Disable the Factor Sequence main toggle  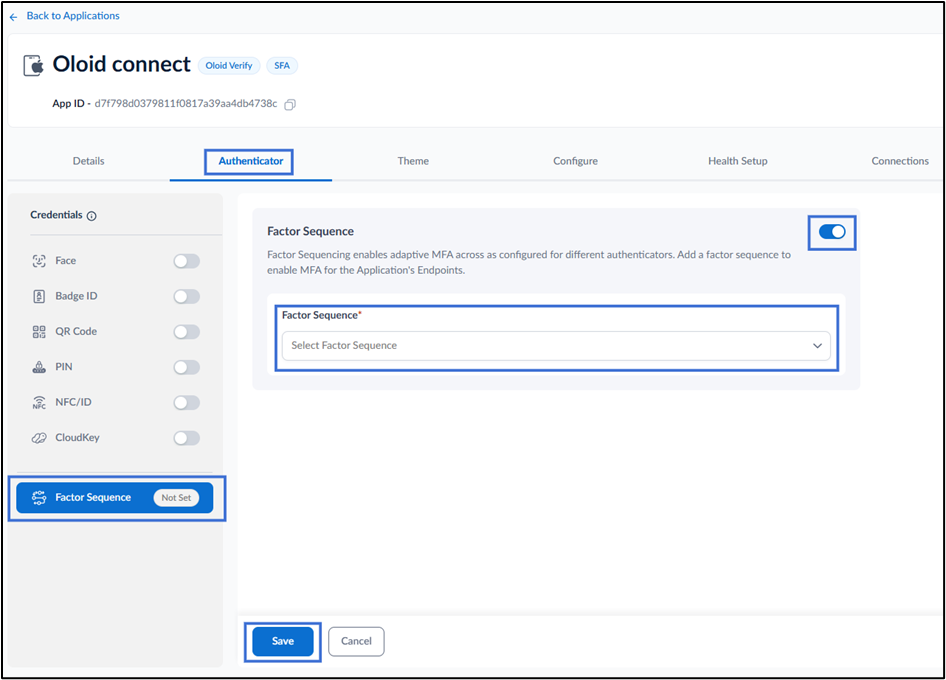pos(832,232)
